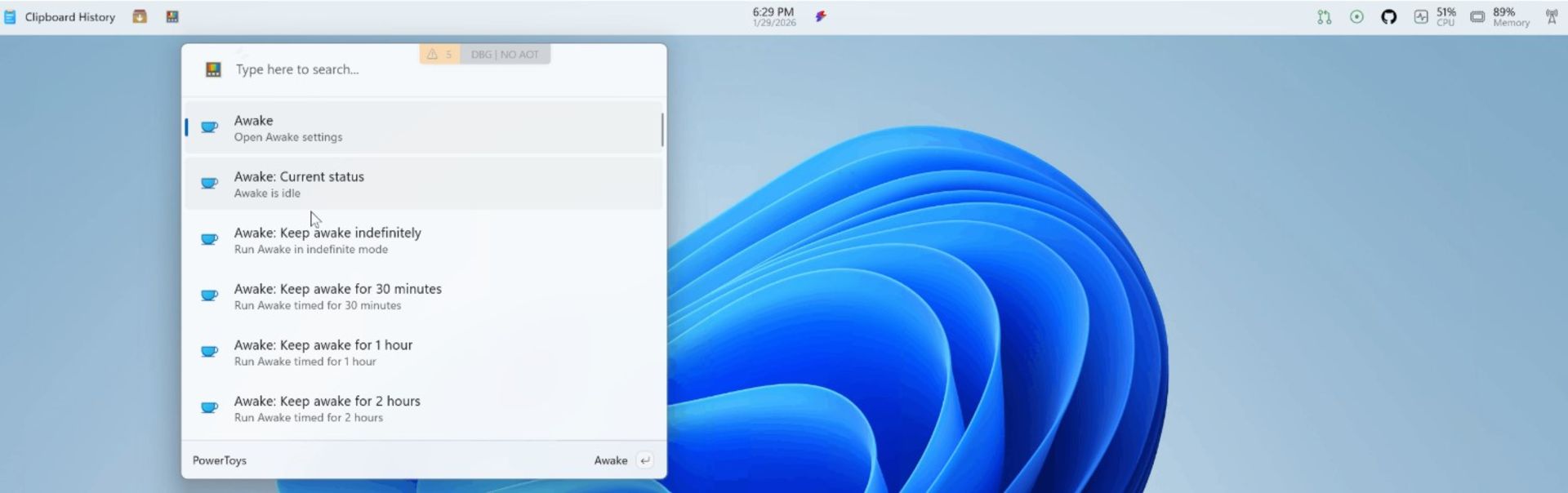The width and height of the screenshot is (1568, 493).
Task: Click Run Awake timed for 2 hours subtitle
Action: [309, 418]
